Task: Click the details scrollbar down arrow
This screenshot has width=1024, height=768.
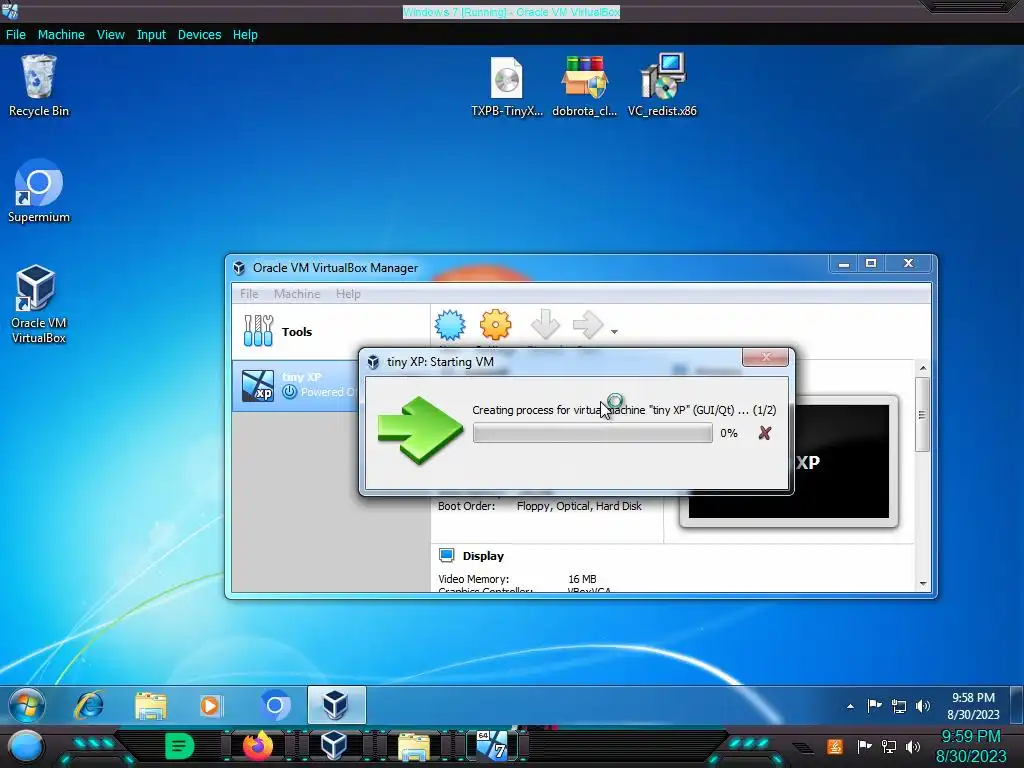Action: [x=922, y=583]
